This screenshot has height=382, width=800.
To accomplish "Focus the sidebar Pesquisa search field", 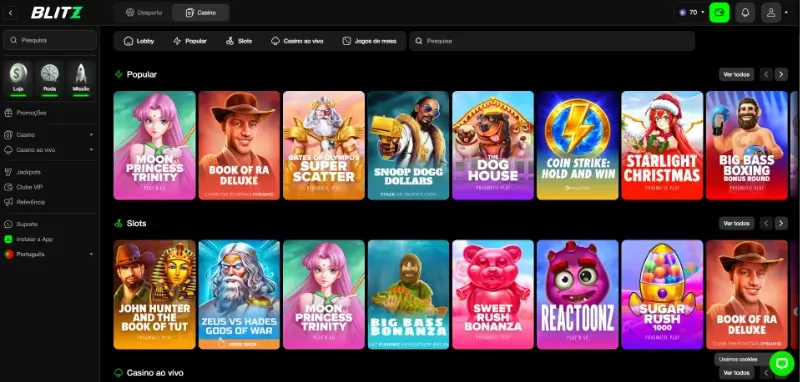I will [49, 40].
